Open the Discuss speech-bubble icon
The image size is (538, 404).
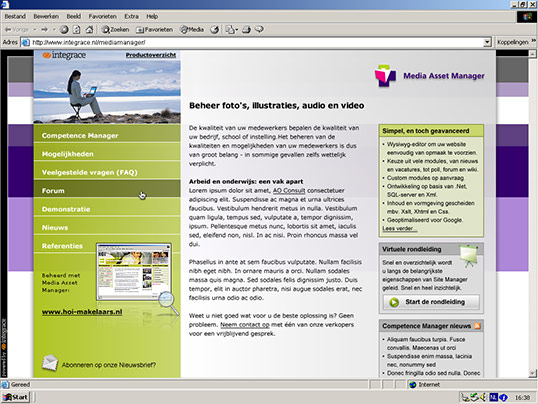click(x=259, y=29)
